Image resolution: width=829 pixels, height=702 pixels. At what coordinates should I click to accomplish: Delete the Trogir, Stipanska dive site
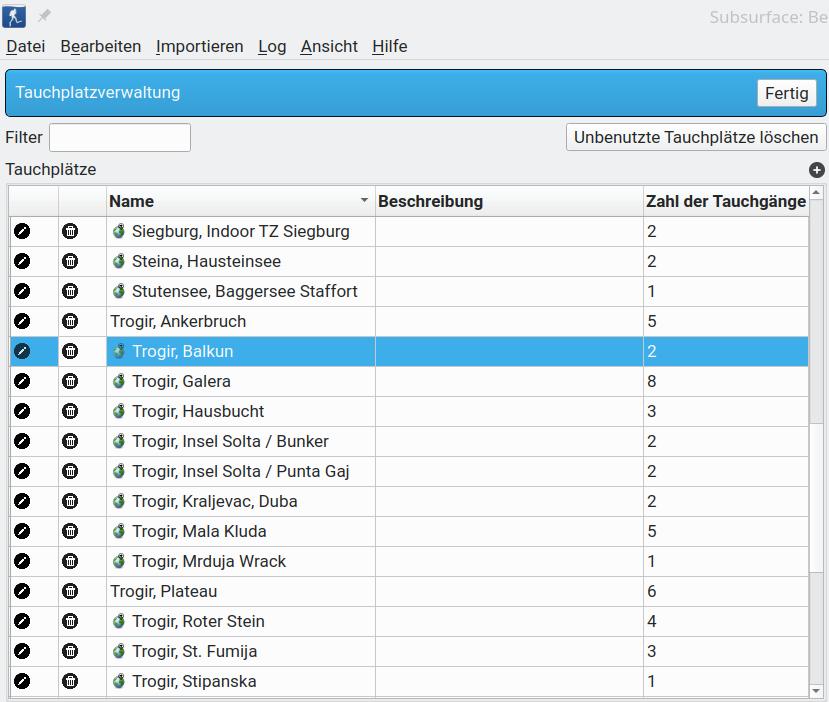click(x=70, y=681)
